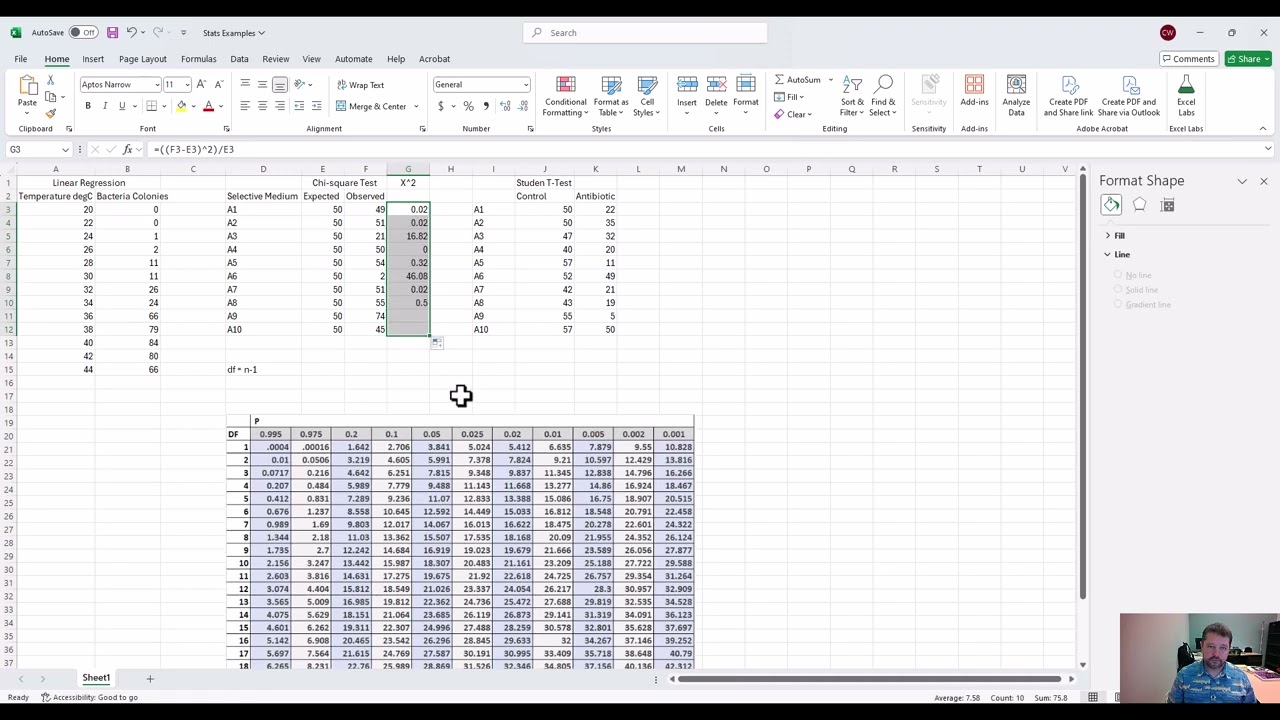Image resolution: width=1280 pixels, height=720 pixels.
Task: Click Create PDF and Share link
Action: pos(1068,96)
